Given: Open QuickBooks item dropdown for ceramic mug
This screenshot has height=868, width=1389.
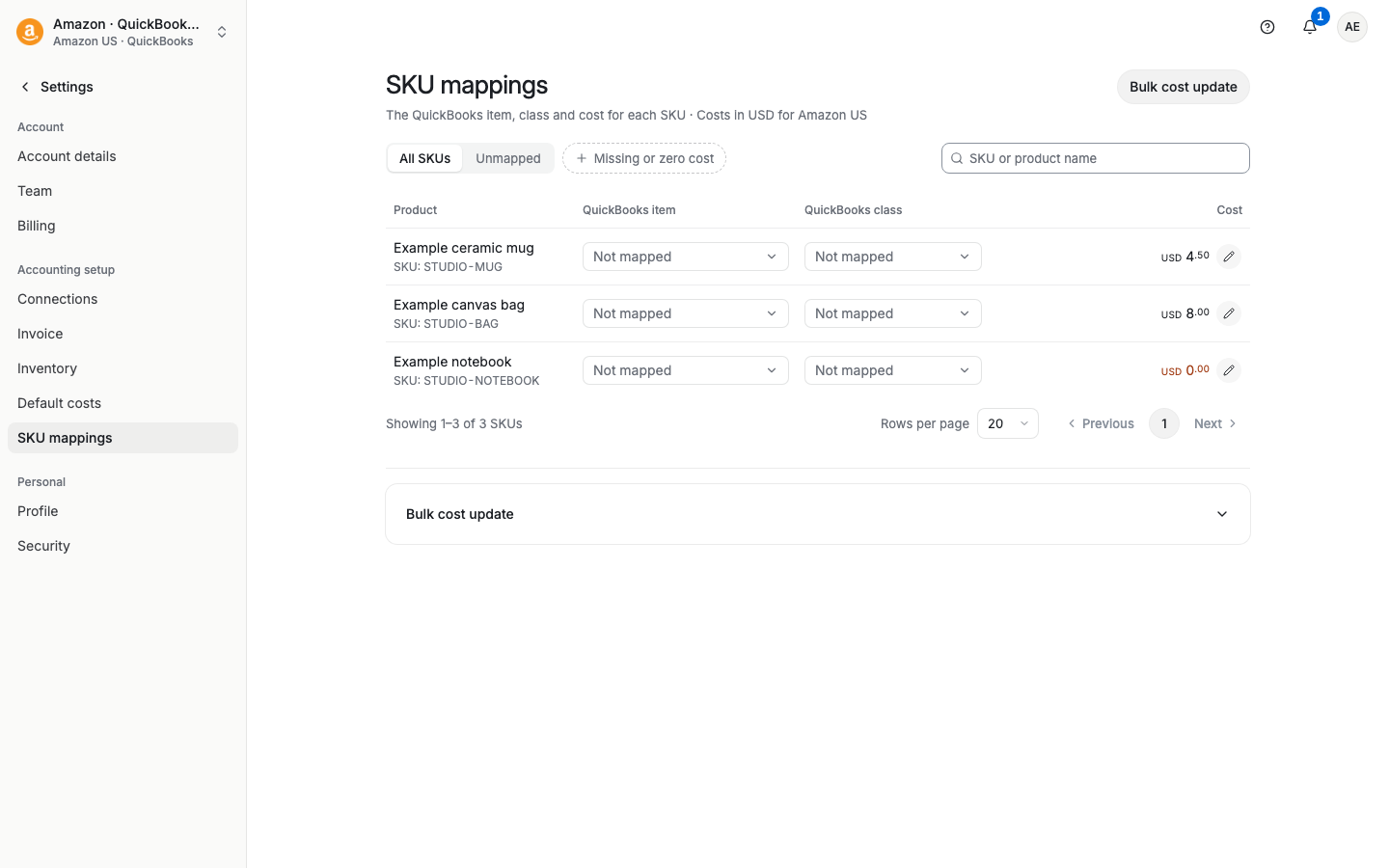Looking at the screenshot, I should click(x=686, y=257).
